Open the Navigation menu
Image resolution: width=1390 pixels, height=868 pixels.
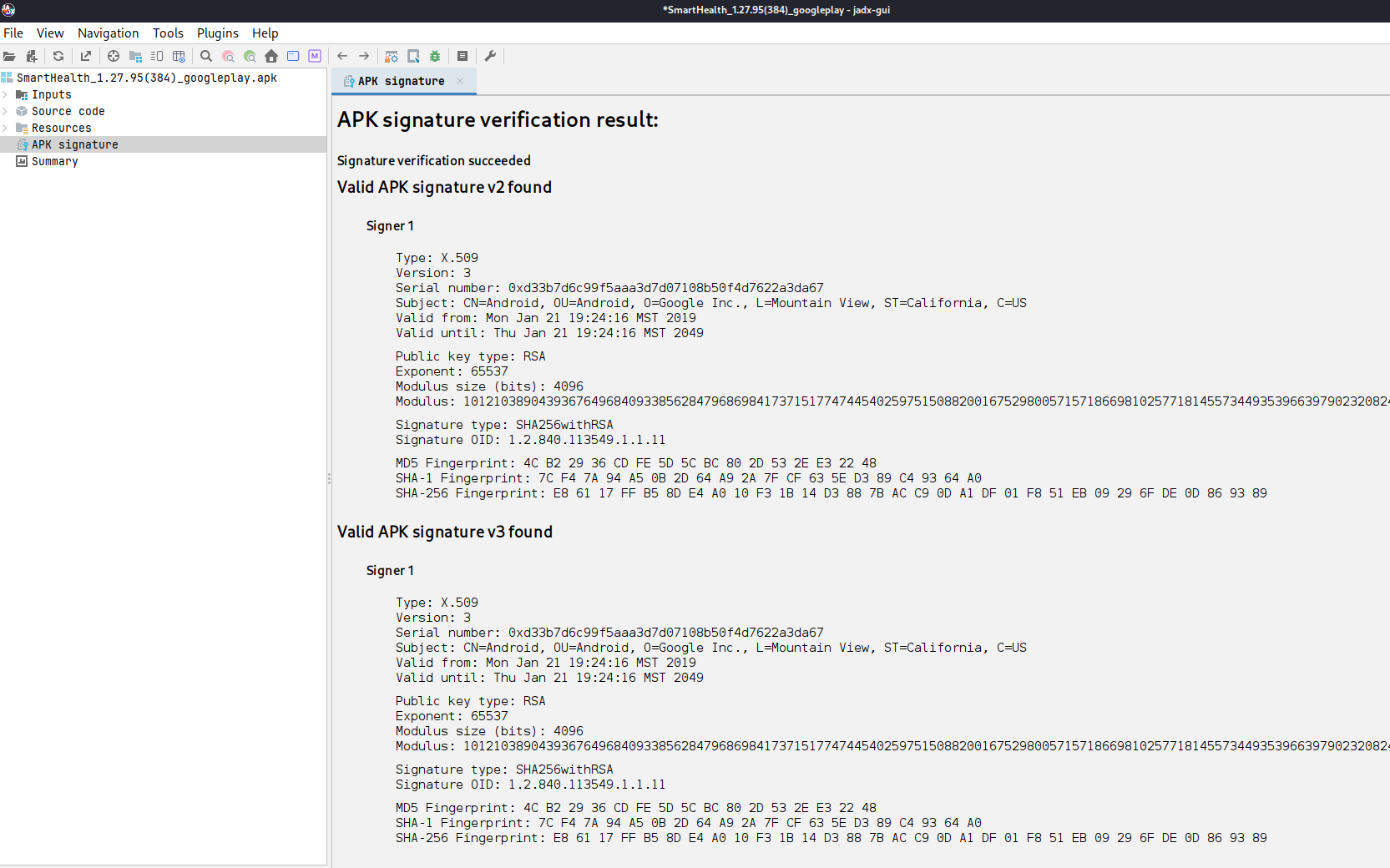click(x=109, y=33)
